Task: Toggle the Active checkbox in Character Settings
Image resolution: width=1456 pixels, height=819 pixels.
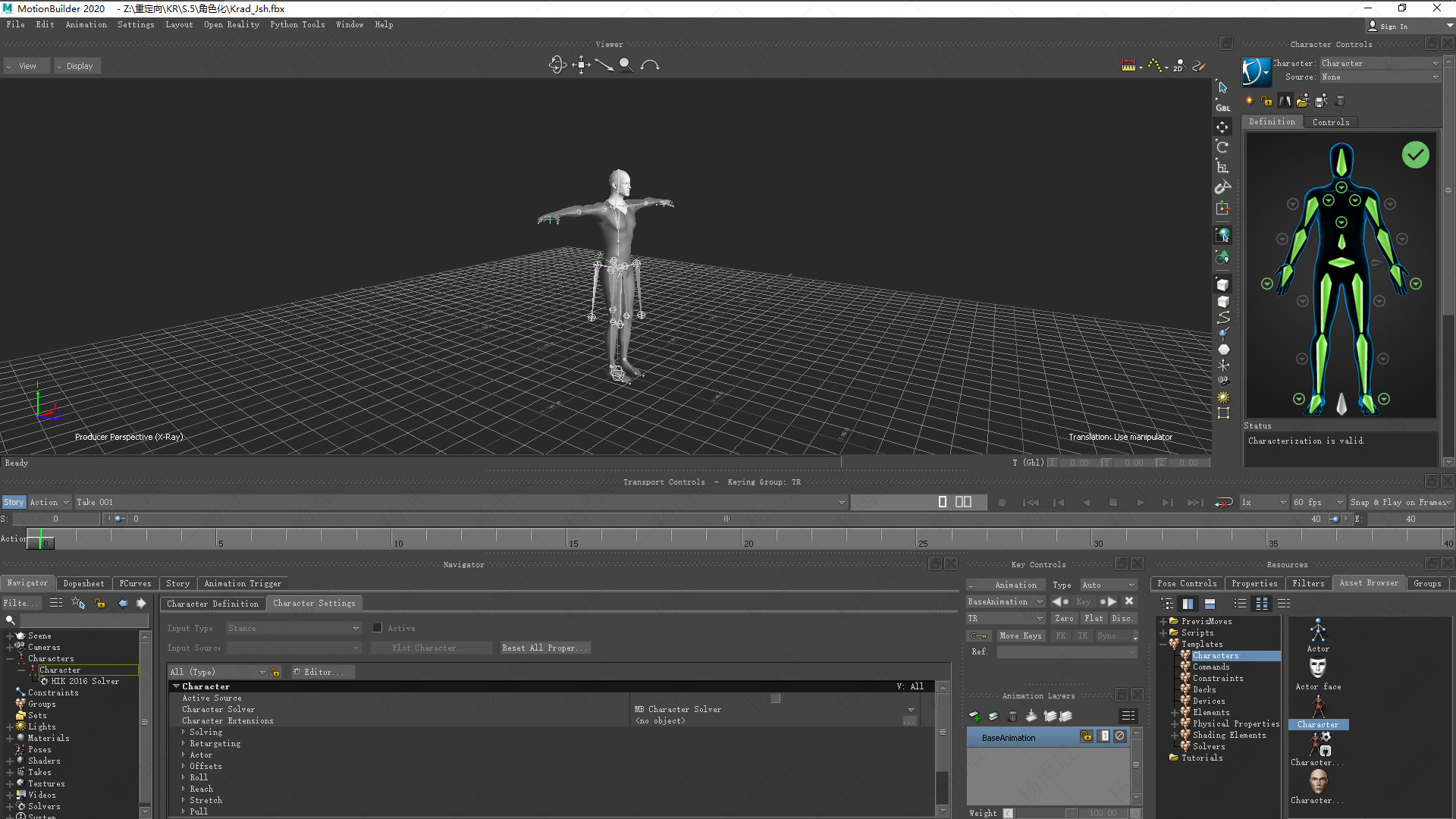Action: pyautogui.click(x=377, y=628)
